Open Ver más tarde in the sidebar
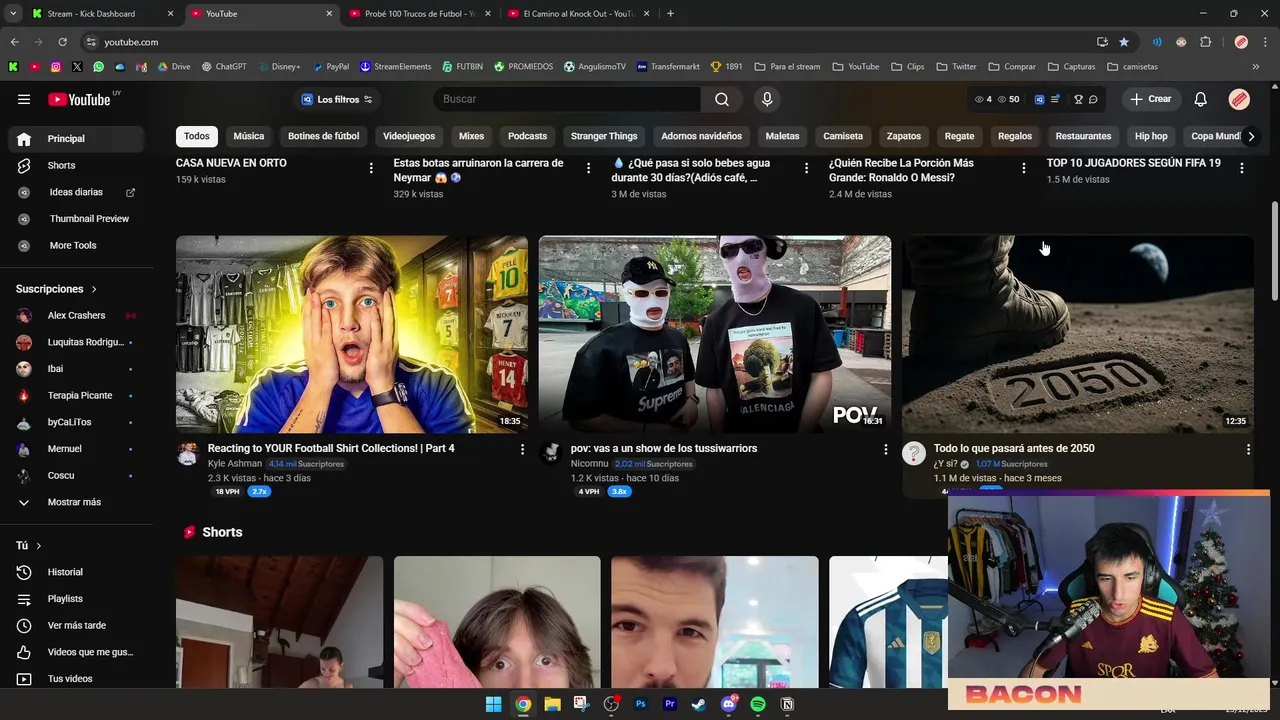The image size is (1280, 720). (x=76, y=625)
